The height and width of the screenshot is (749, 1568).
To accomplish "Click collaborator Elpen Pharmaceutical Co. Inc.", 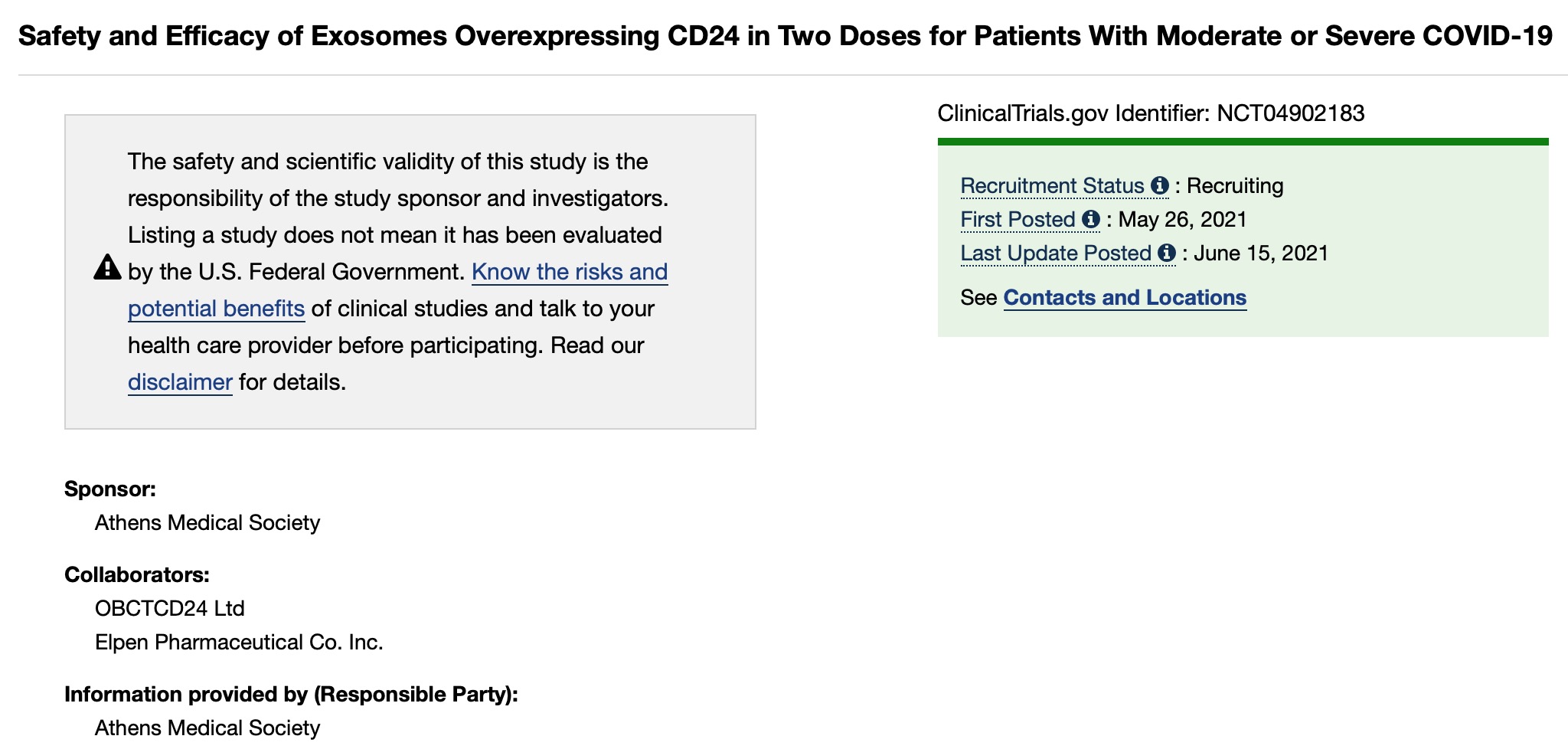I will click(x=238, y=643).
